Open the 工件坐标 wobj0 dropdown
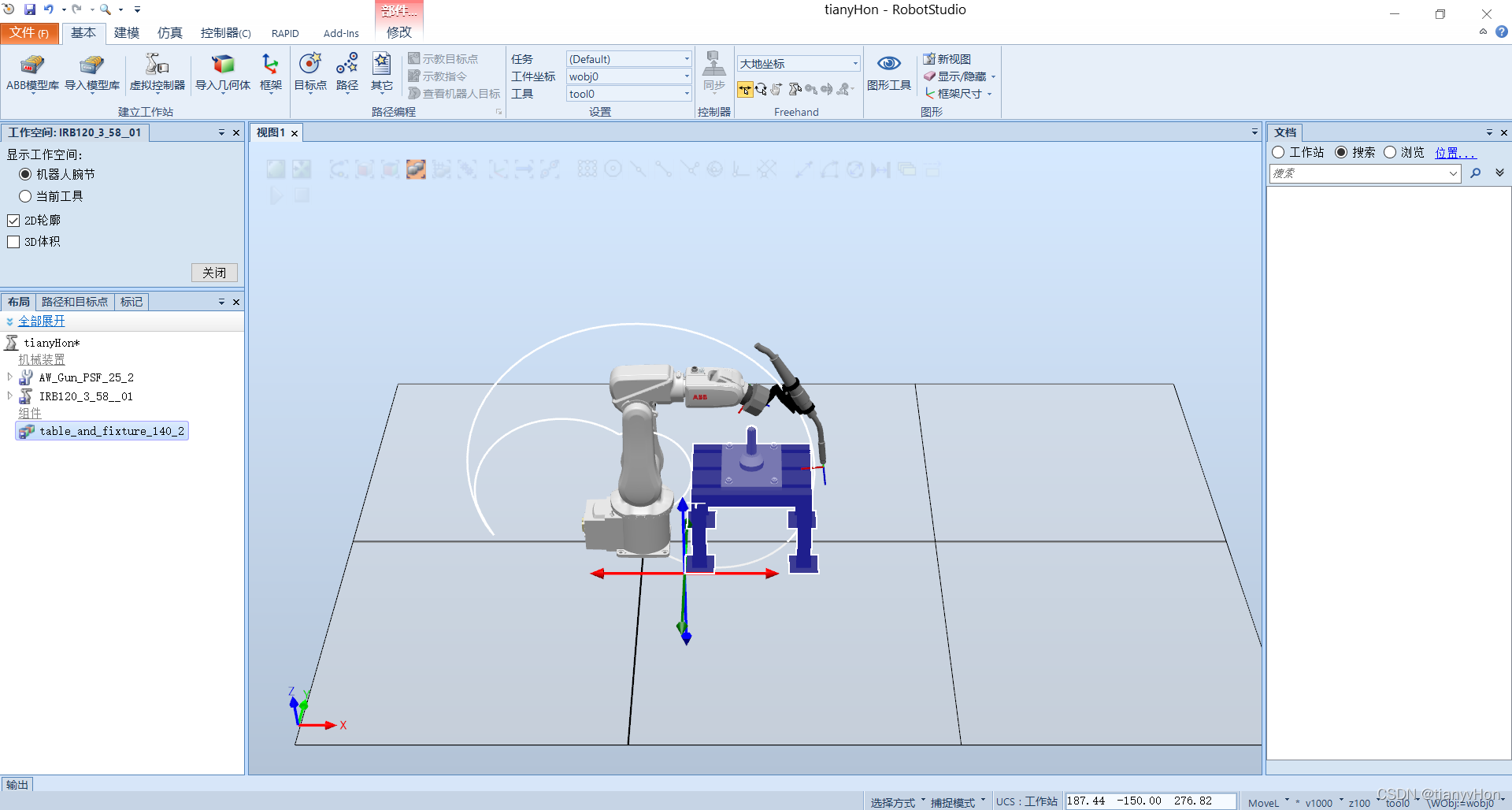Screen dimensions: 1512x810 (x=687, y=76)
